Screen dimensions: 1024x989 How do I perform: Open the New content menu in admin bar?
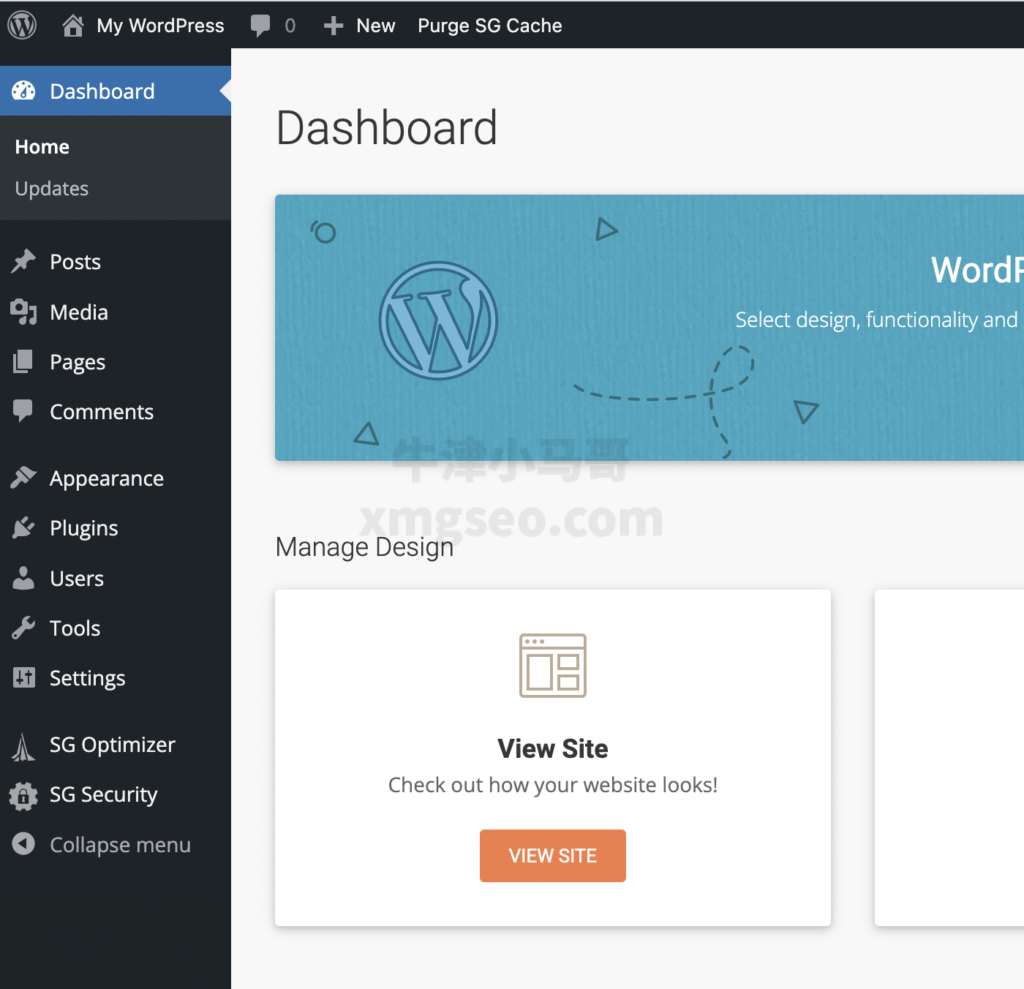click(376, 25)
